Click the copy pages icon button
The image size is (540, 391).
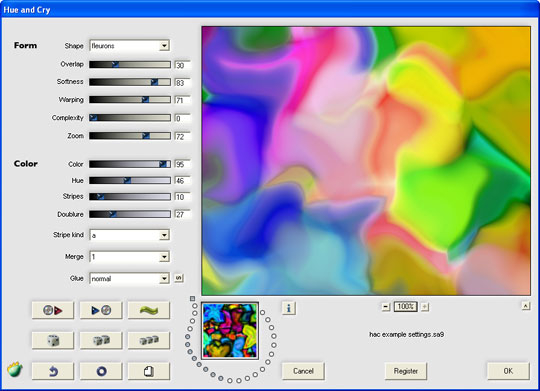click(149, 371)
